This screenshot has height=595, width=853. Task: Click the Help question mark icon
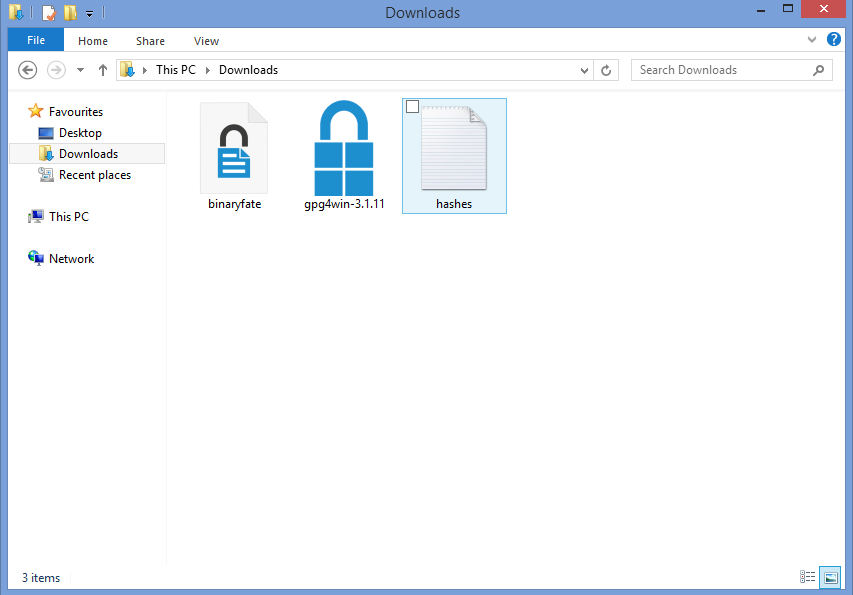pyautogui.click(x=834, y=40)
